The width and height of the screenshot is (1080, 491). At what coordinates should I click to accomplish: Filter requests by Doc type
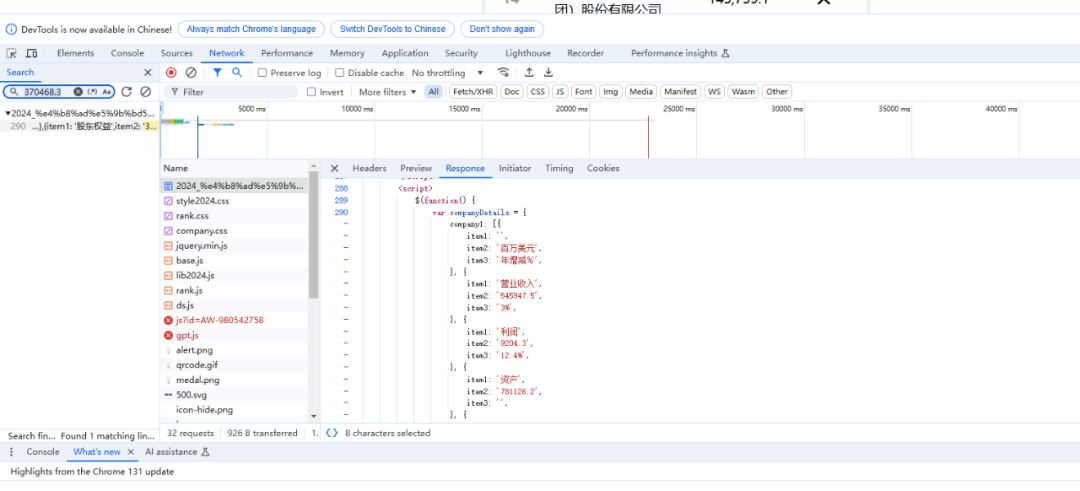pos(512,92)
